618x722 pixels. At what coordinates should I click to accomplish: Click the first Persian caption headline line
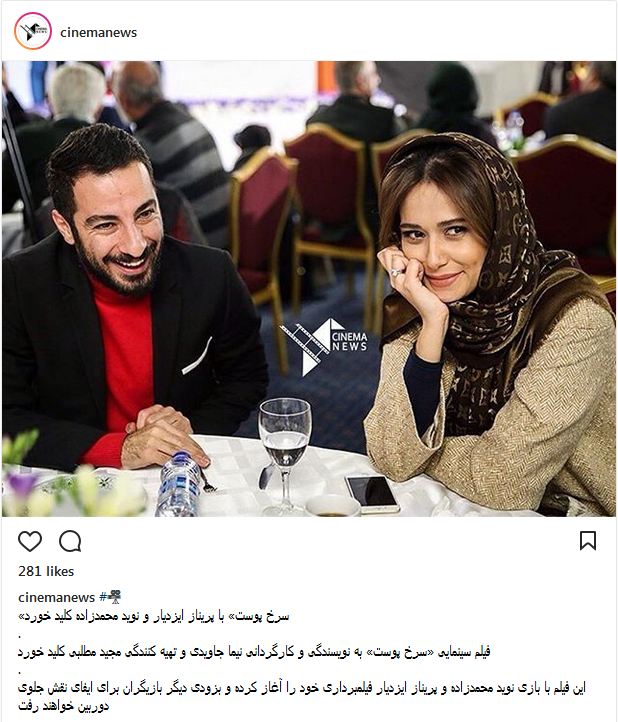click(154, 616)
